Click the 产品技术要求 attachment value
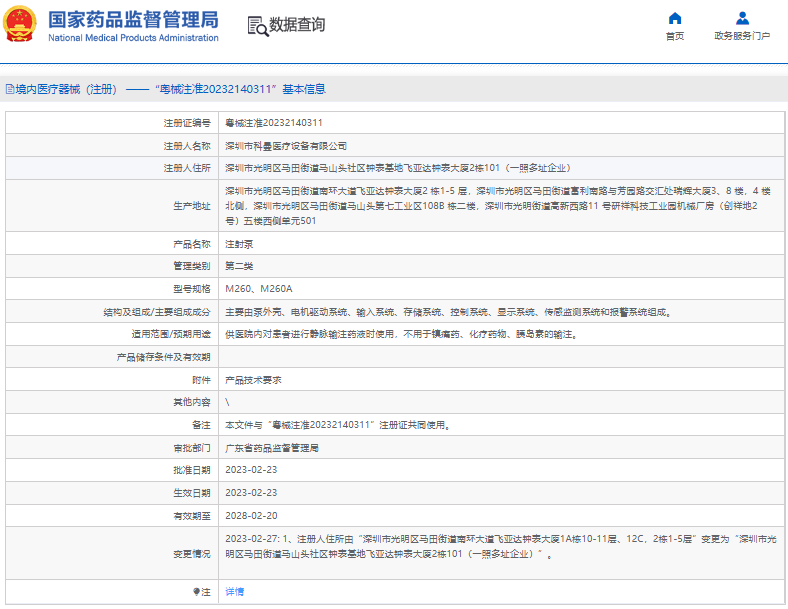788x609 pixels. (253, 380)
